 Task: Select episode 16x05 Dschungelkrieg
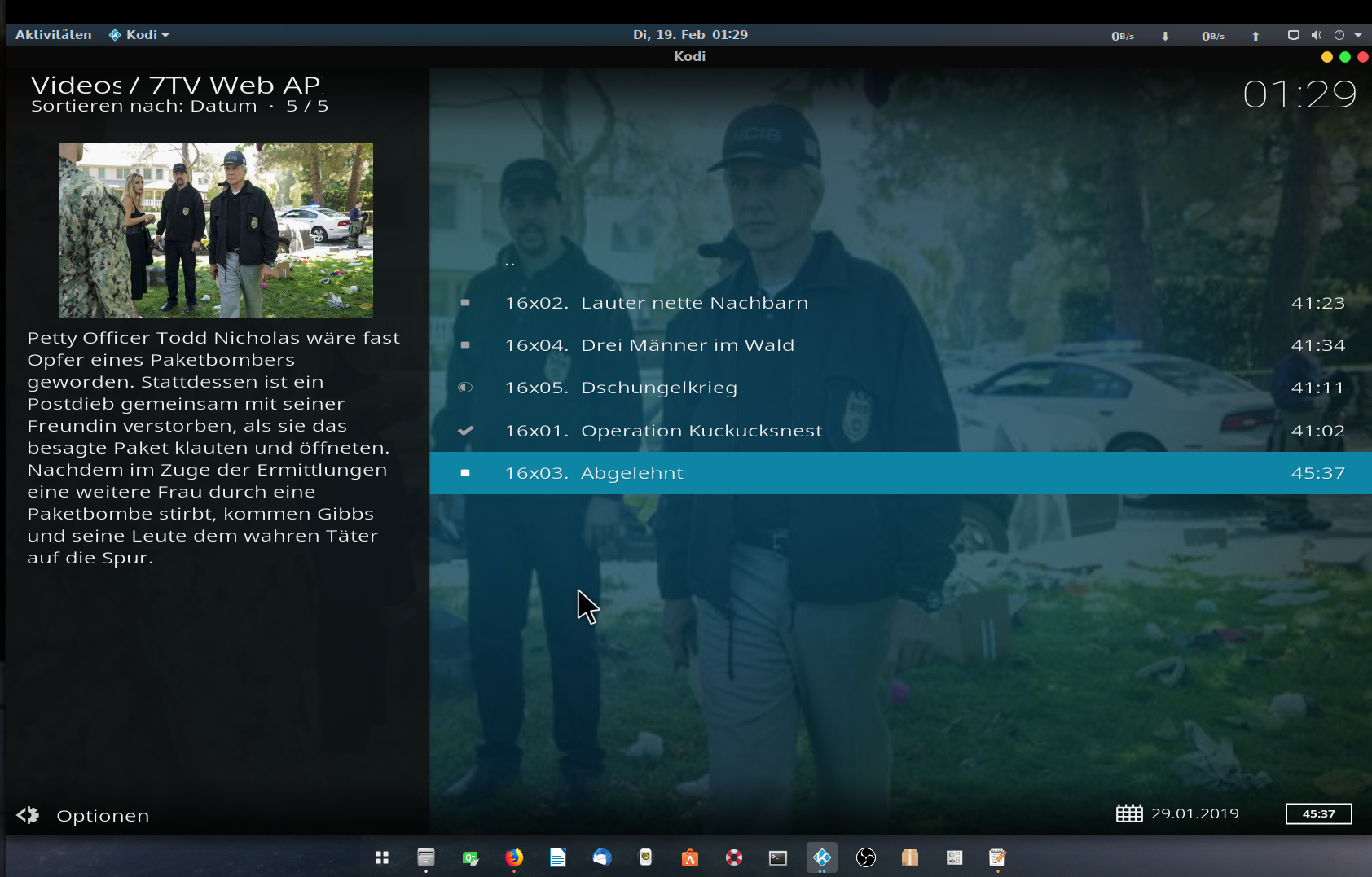click(x=900, y=388)
